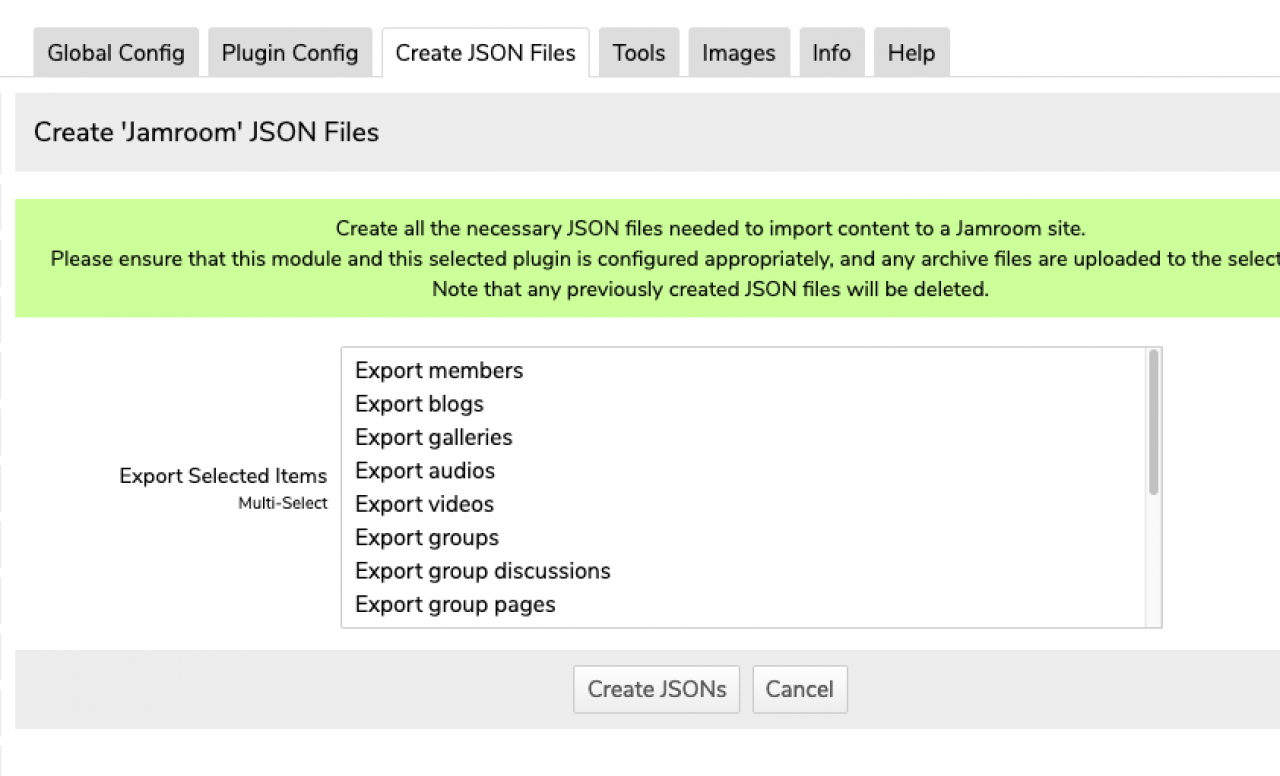Select the Export audios item

[425, 471]
